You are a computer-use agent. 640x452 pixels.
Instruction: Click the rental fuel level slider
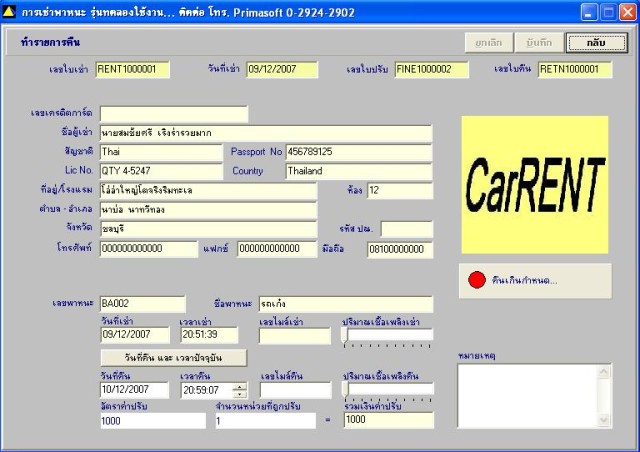387,336
